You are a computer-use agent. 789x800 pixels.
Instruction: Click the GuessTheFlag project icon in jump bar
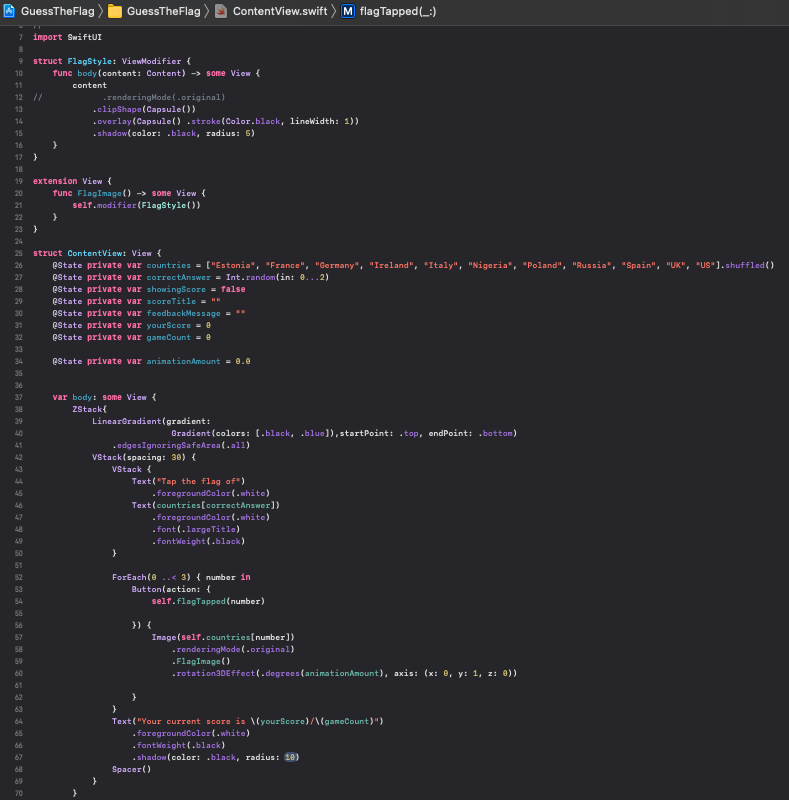[x=9, y=11]
